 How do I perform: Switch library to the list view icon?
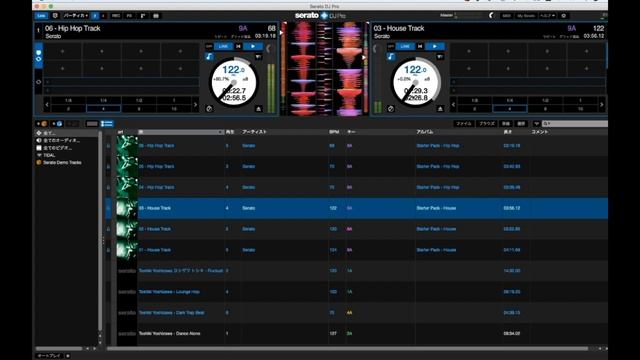coord(107,124)
